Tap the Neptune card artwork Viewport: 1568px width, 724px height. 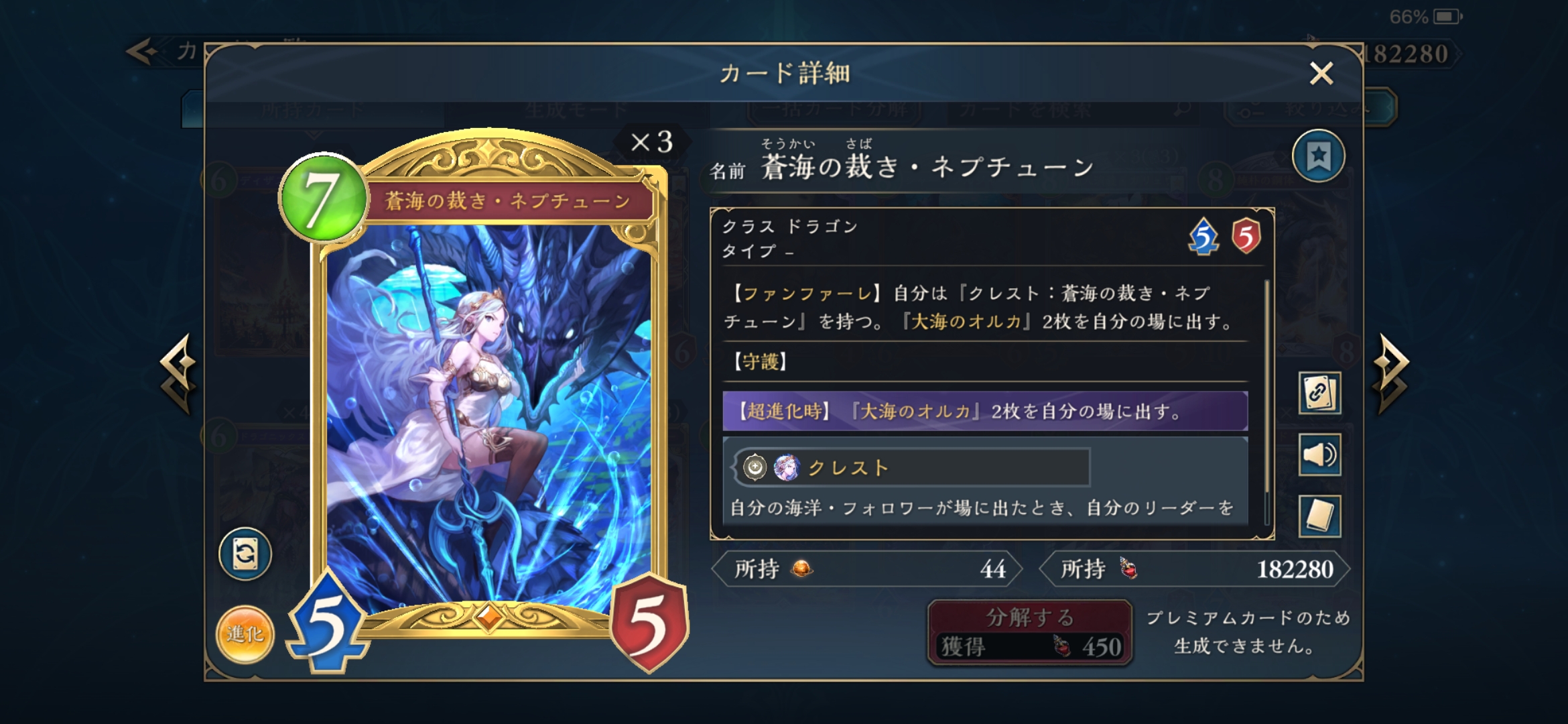pyautogui.click(x=488, y=416)
